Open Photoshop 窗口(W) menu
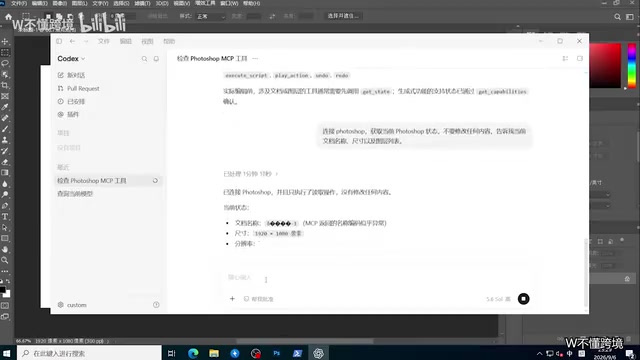This screenshot has width=640, height=360. tap(229, 3)
